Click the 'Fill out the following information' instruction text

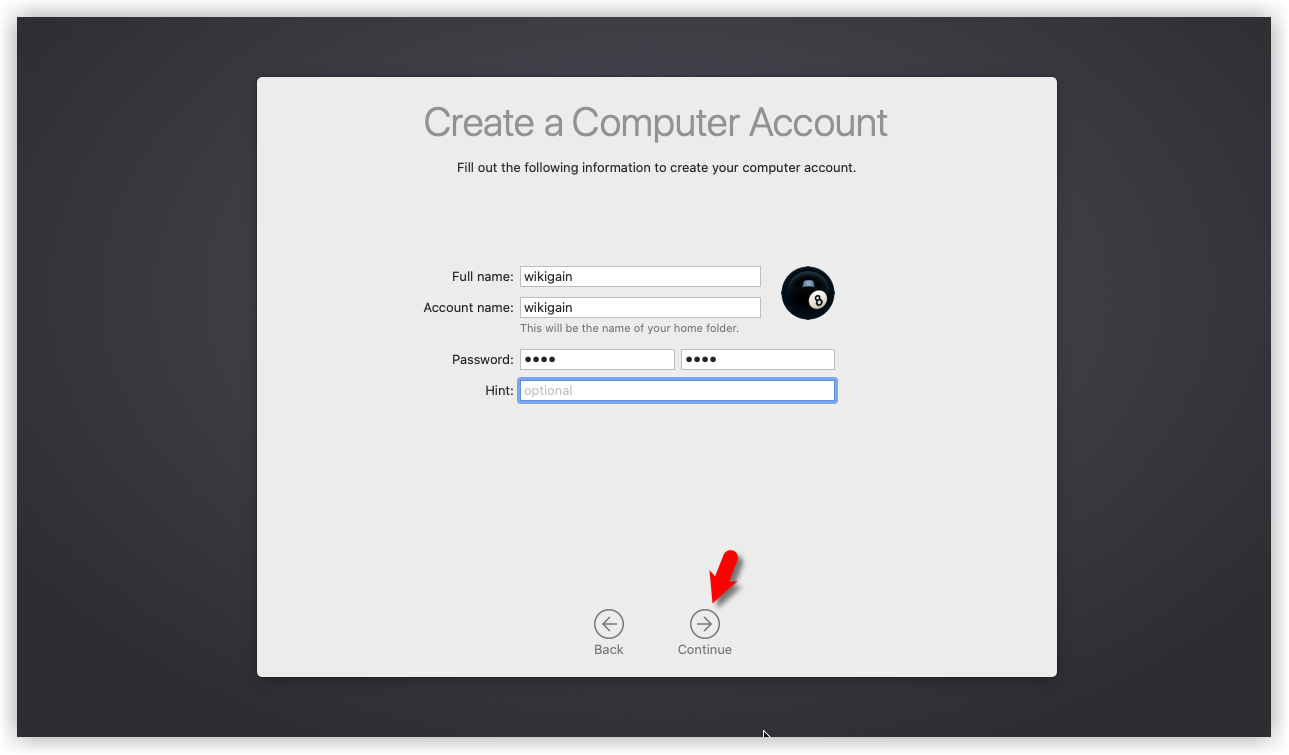[x=656, y=168]
